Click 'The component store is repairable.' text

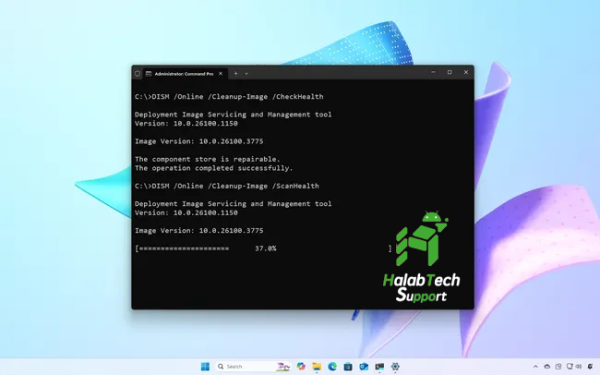pyautogui.click(x=207, y=159)
